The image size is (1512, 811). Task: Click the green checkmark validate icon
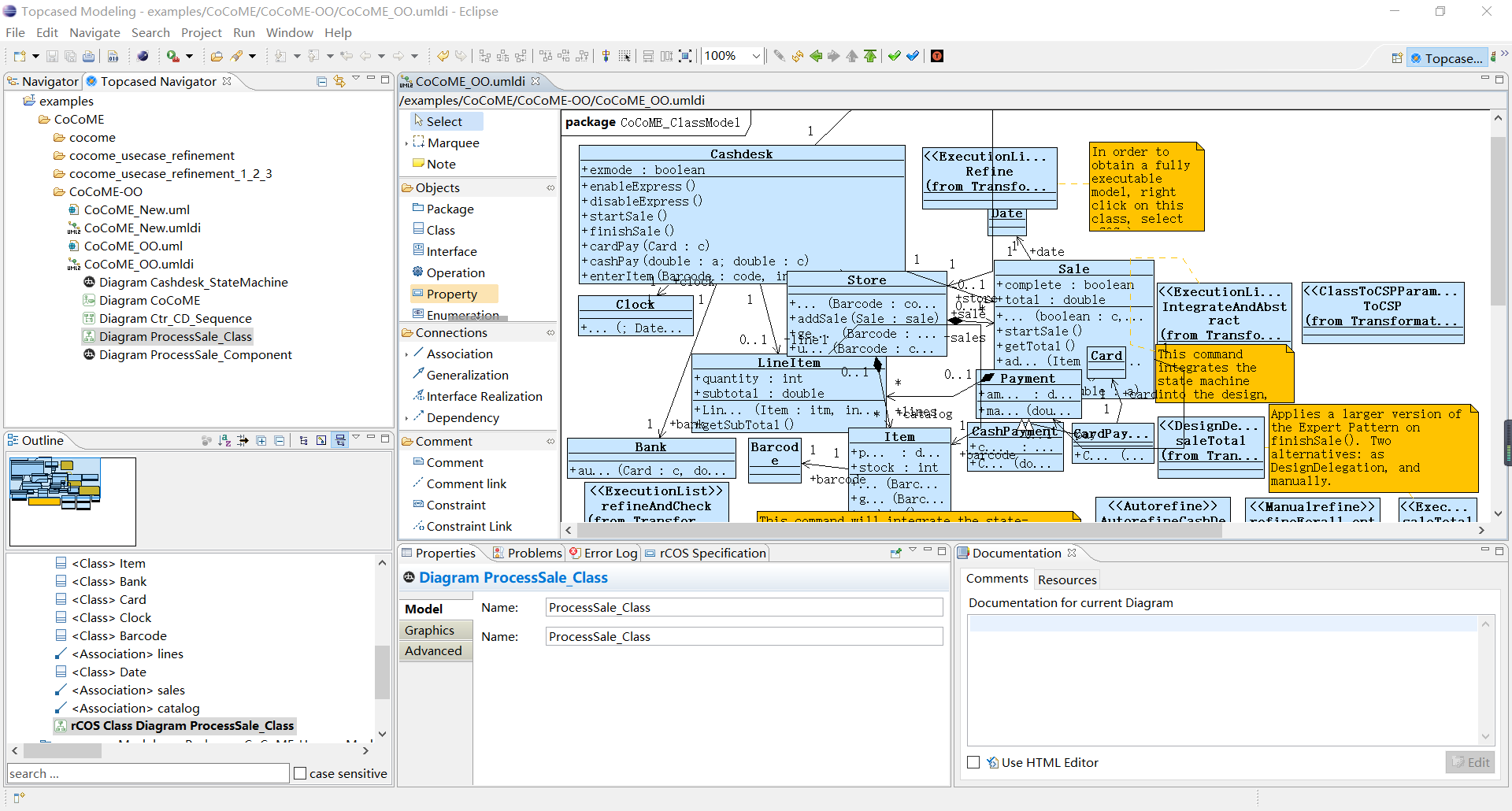pyautogui.click(x=895, y=56)
